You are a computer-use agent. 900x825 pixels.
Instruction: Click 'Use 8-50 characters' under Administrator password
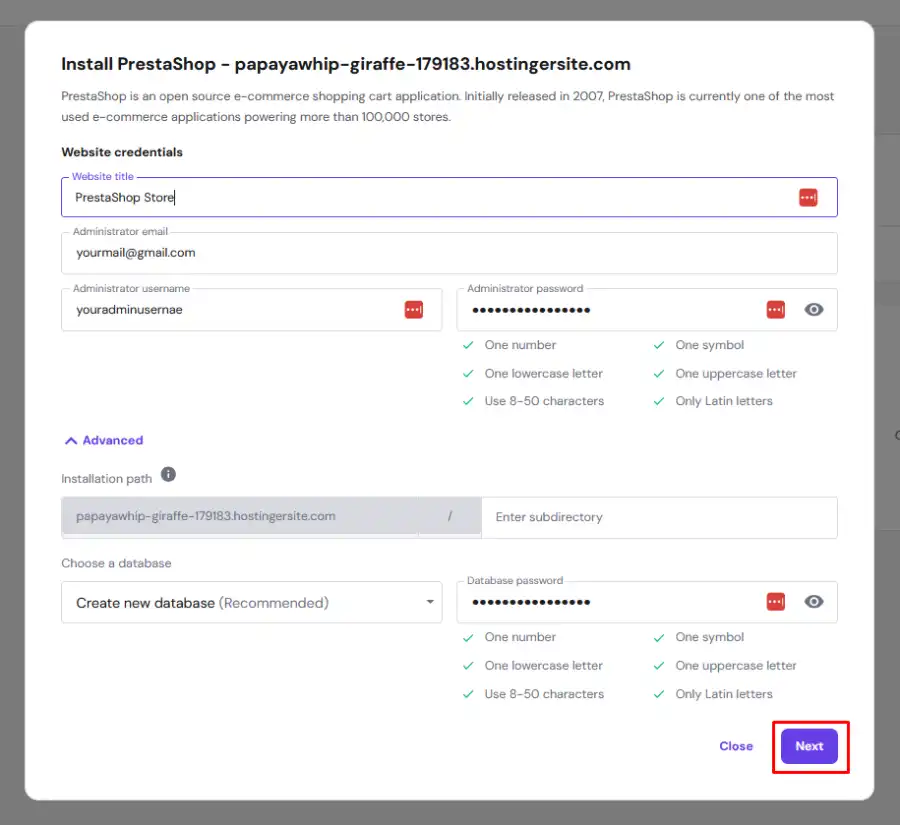544,401
